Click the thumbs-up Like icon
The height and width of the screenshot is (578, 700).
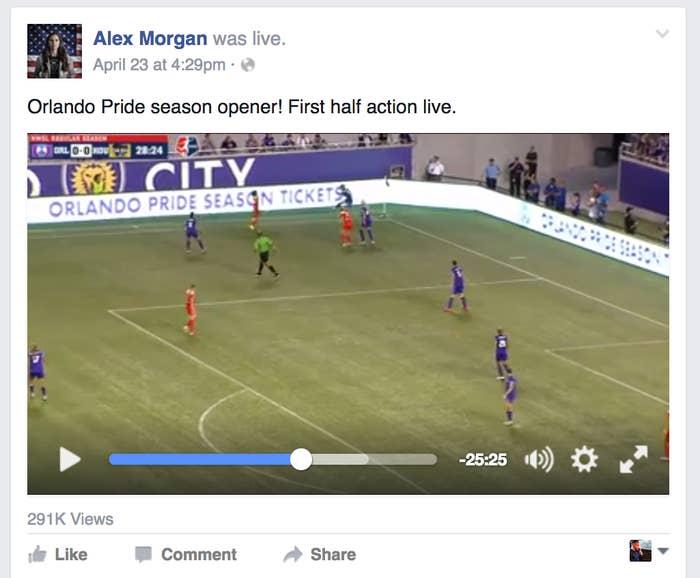pyautogui.click(x=38, y=554)
